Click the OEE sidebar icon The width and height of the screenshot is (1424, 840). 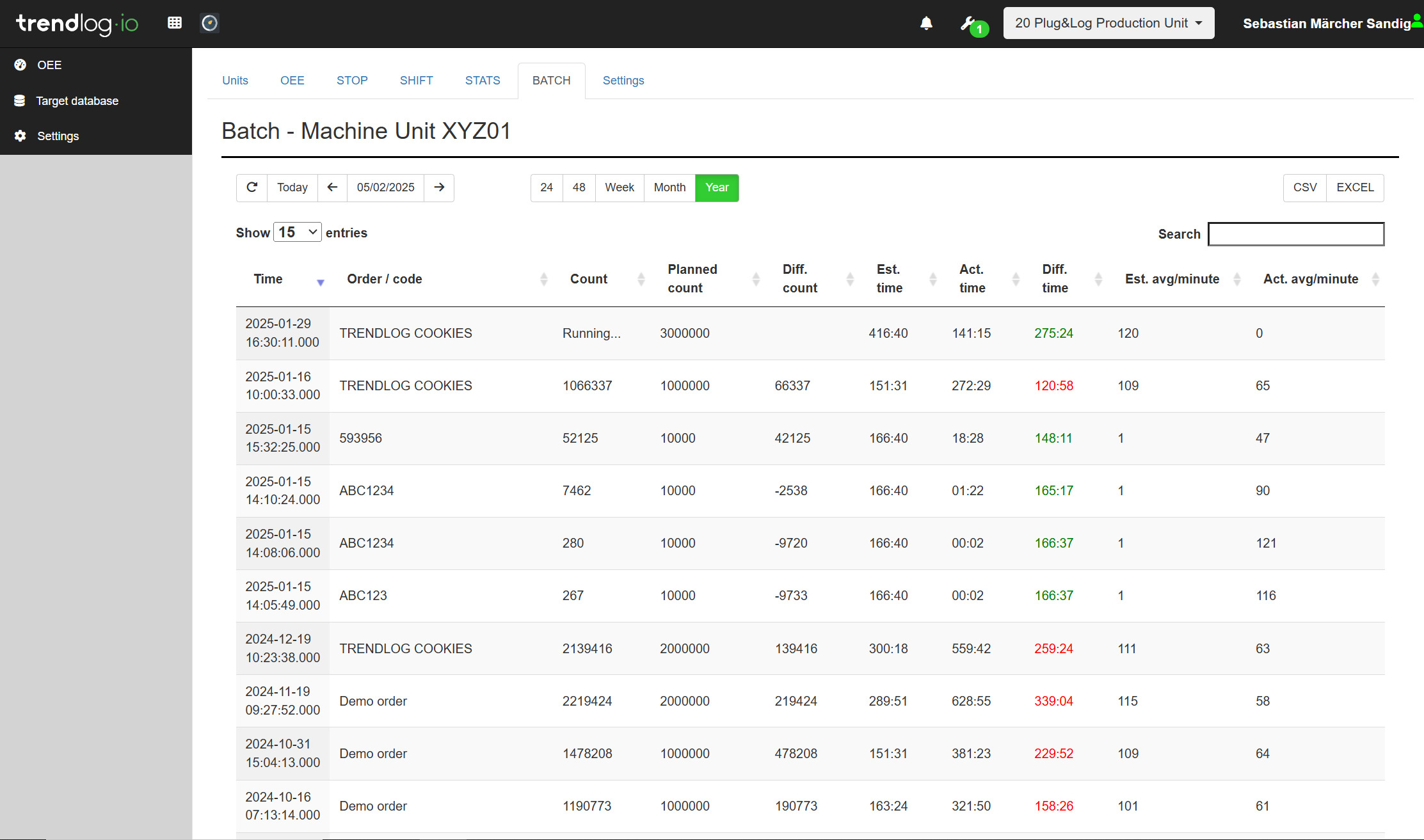click(x=20, y=65)
